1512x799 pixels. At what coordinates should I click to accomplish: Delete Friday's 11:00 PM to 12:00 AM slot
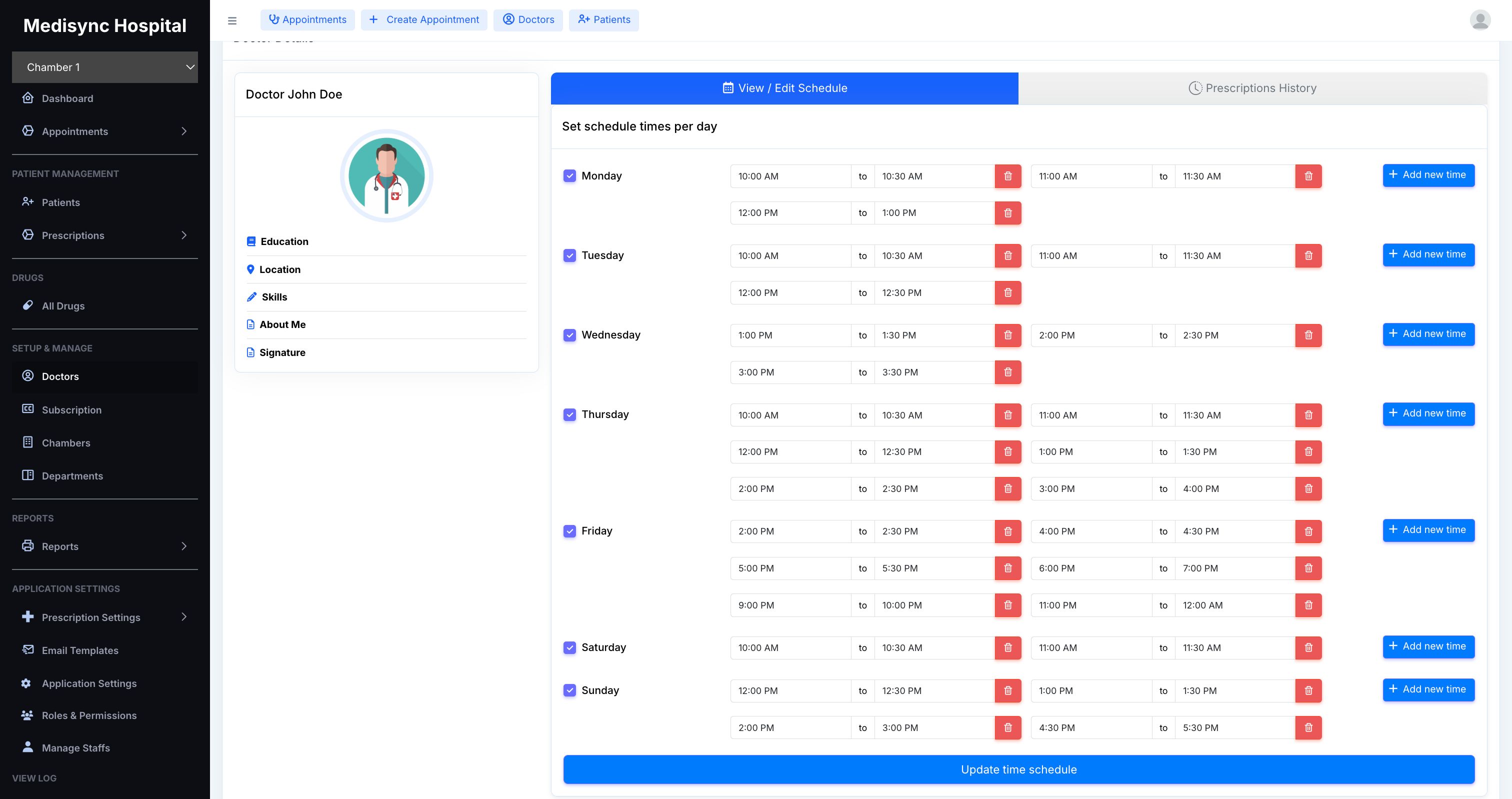(1307, 605)
